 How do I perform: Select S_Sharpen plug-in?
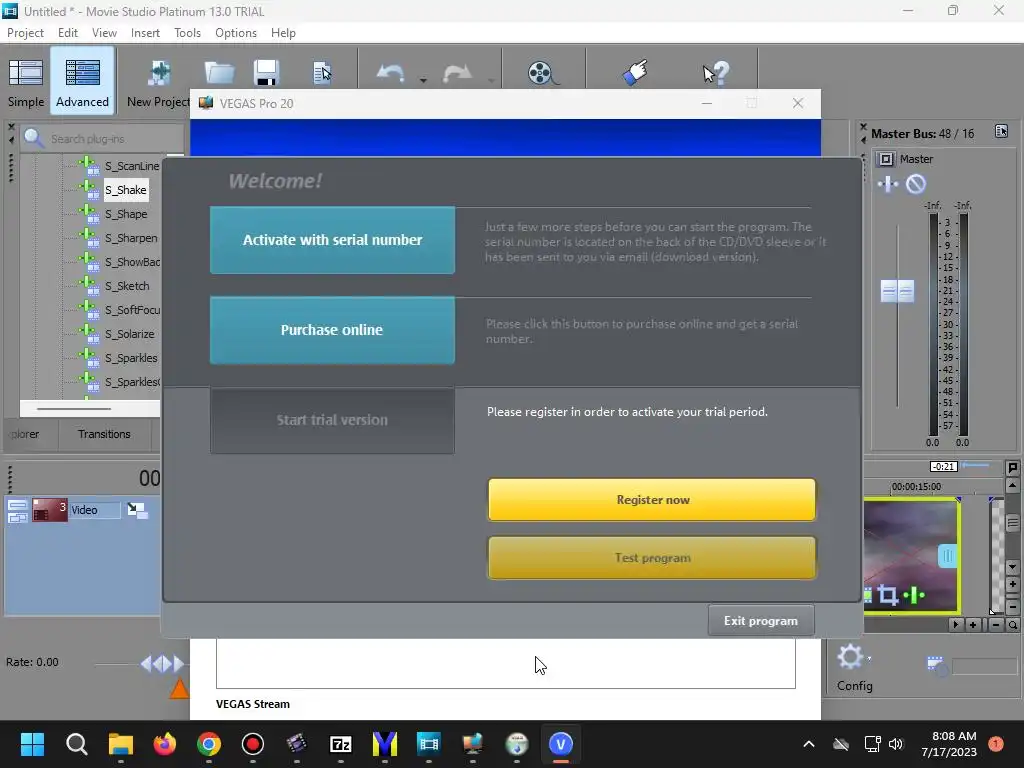click(x=131, y=238)
